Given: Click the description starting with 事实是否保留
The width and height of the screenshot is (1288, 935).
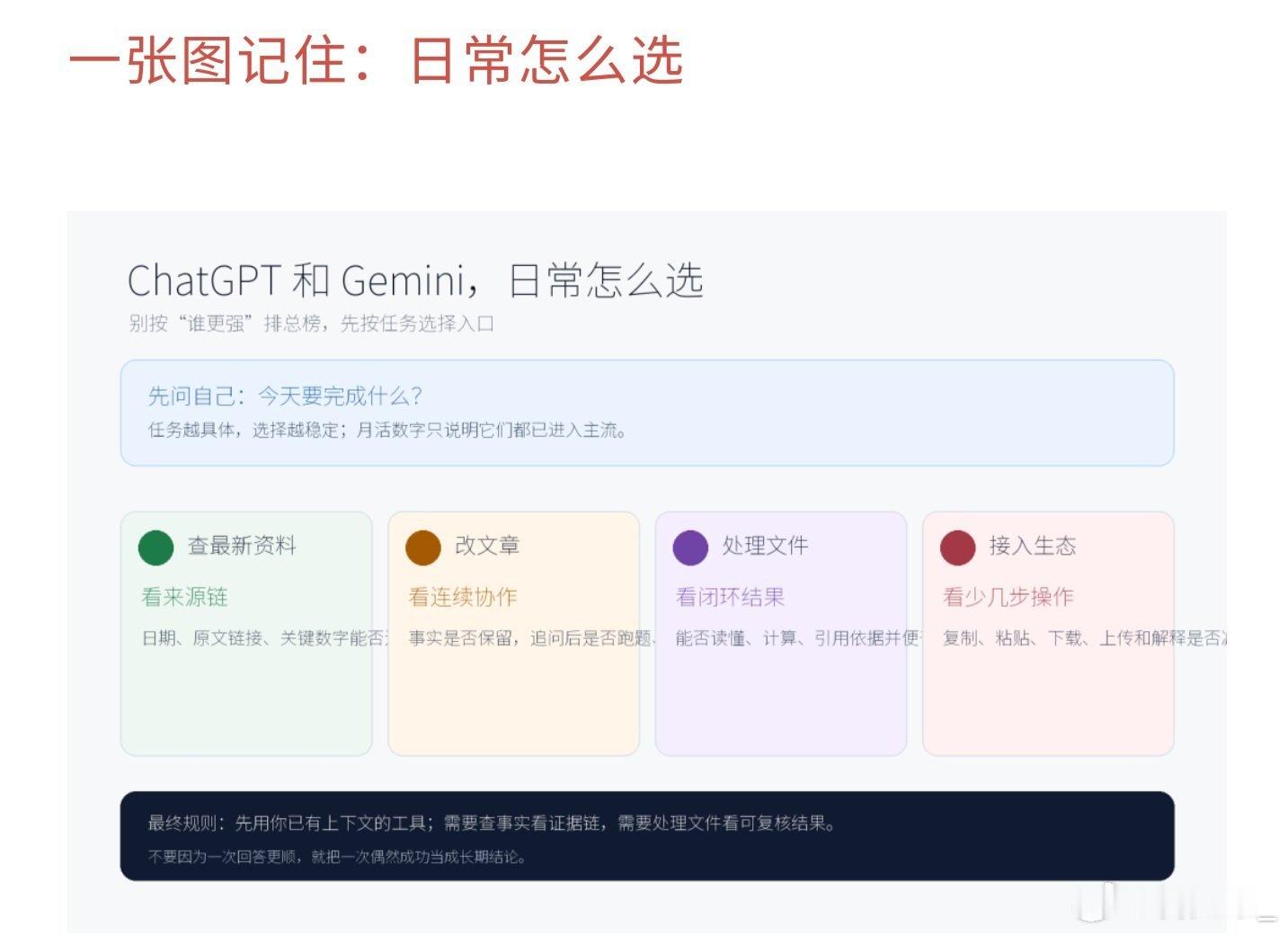Looking at the screenshot, I should [533, 638].
